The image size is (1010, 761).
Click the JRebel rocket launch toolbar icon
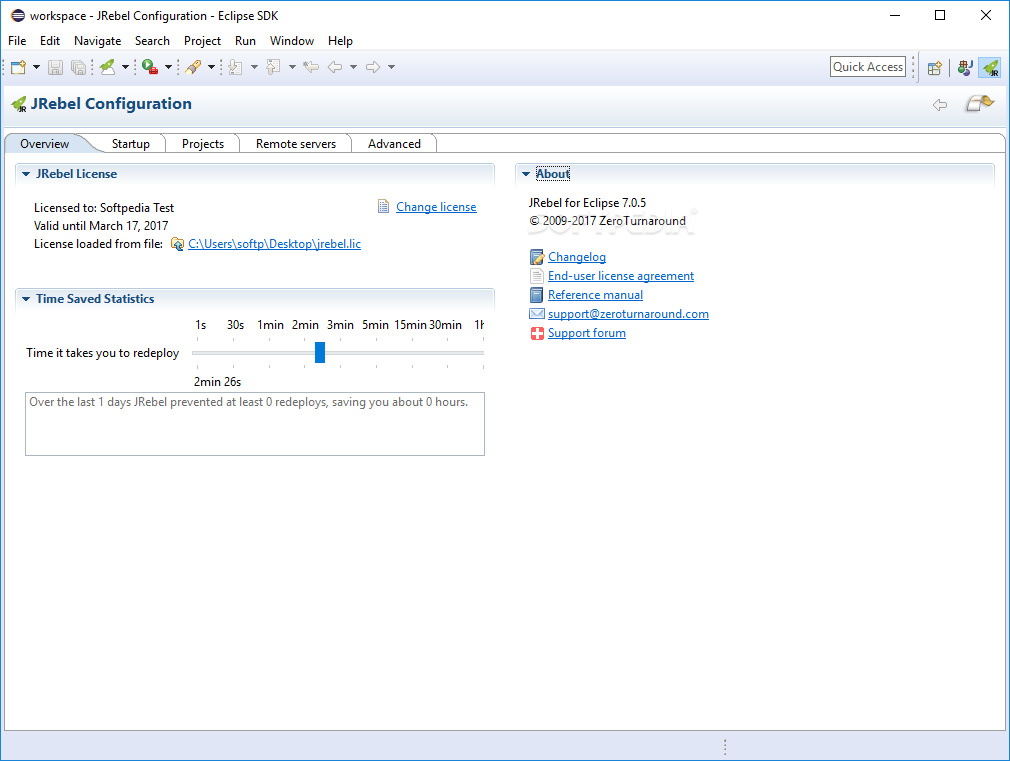click(x=108, y=67)
